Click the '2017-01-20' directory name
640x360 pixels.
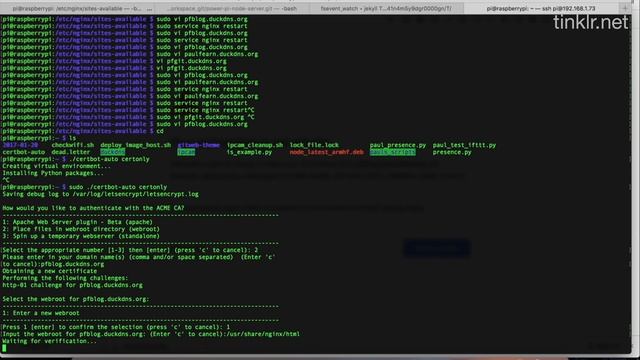pos(20,145)
